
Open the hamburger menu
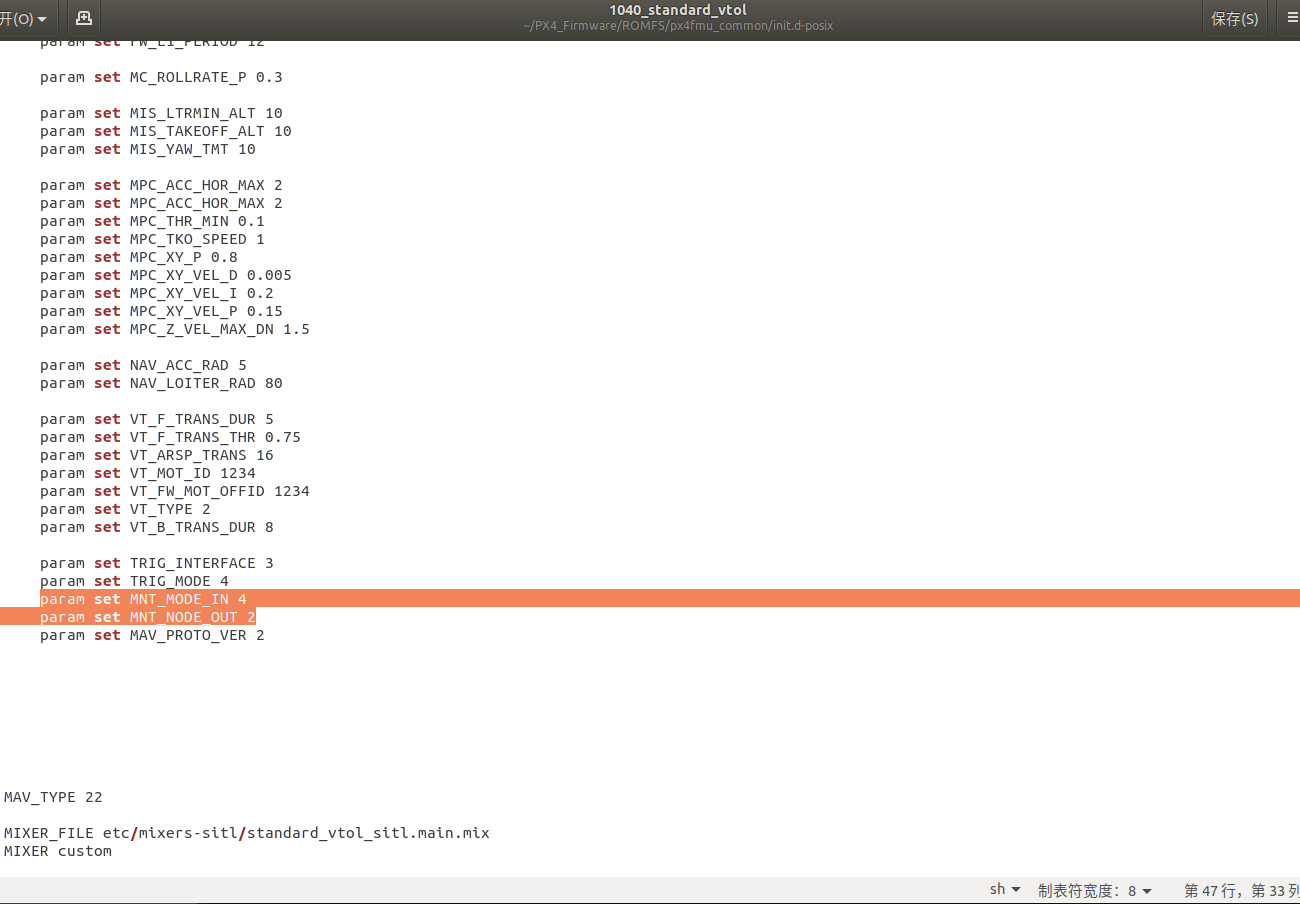1291,18
